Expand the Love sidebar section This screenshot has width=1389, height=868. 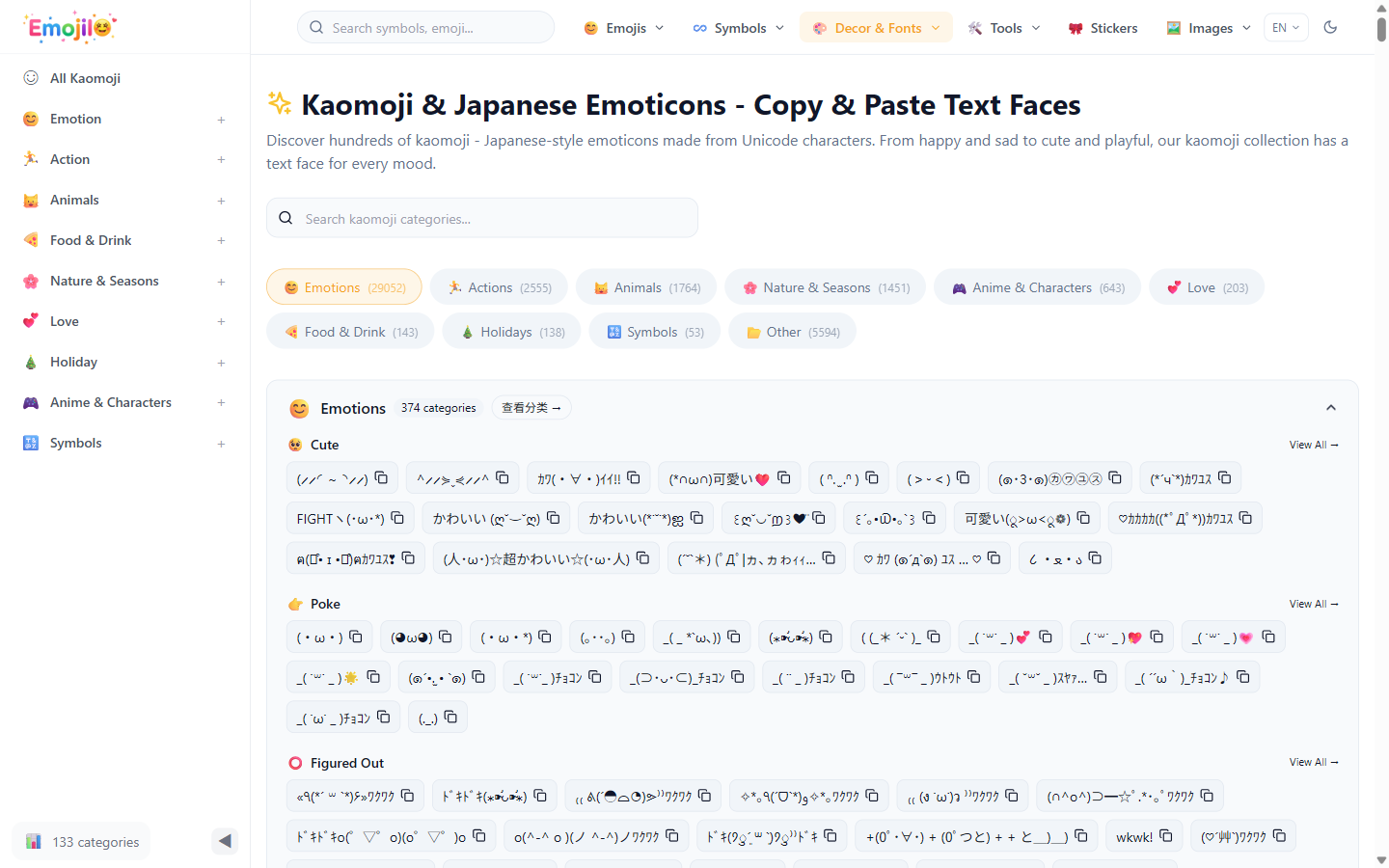coord(221,322)
